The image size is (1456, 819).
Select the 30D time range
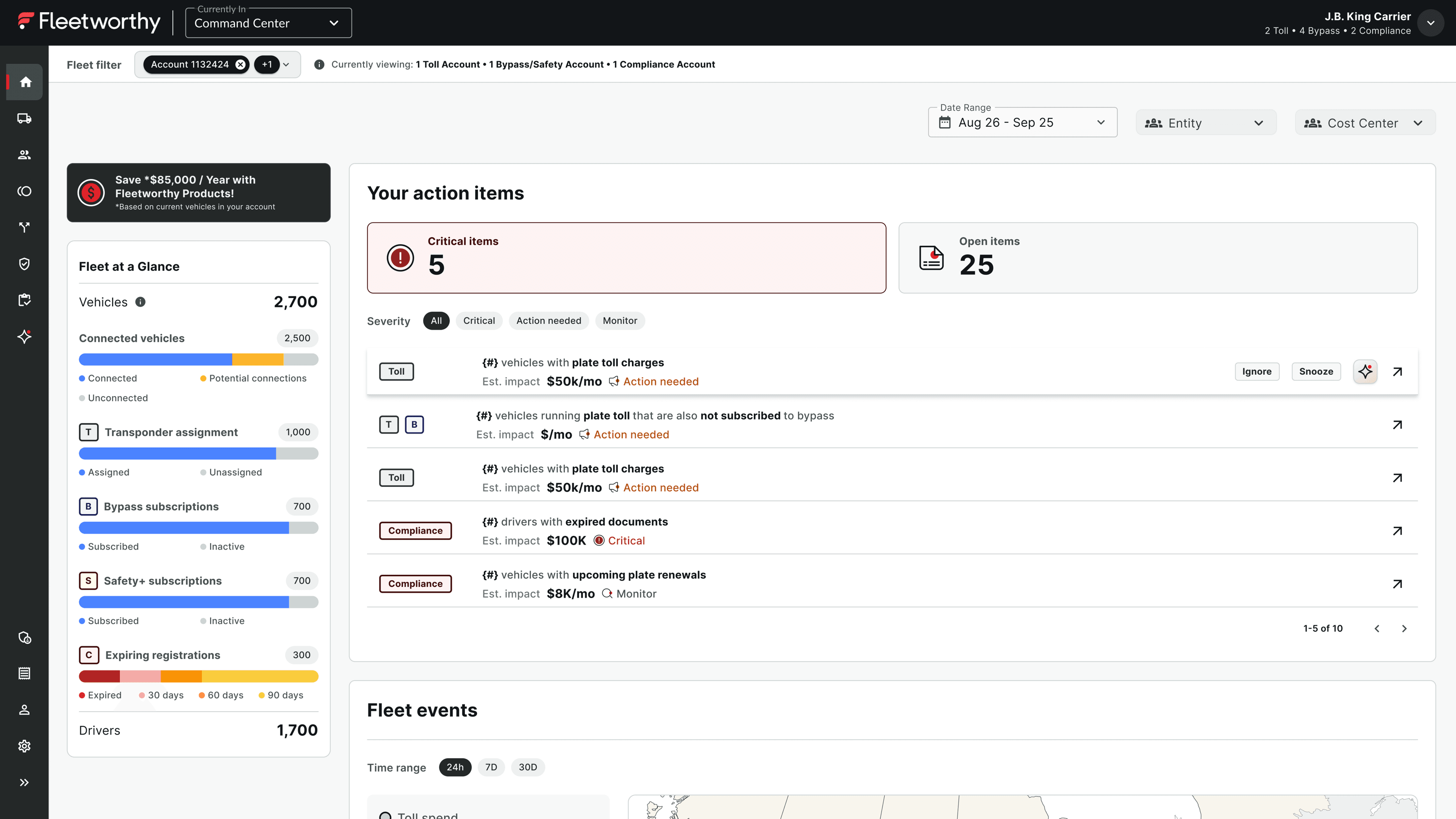(528, 767)
